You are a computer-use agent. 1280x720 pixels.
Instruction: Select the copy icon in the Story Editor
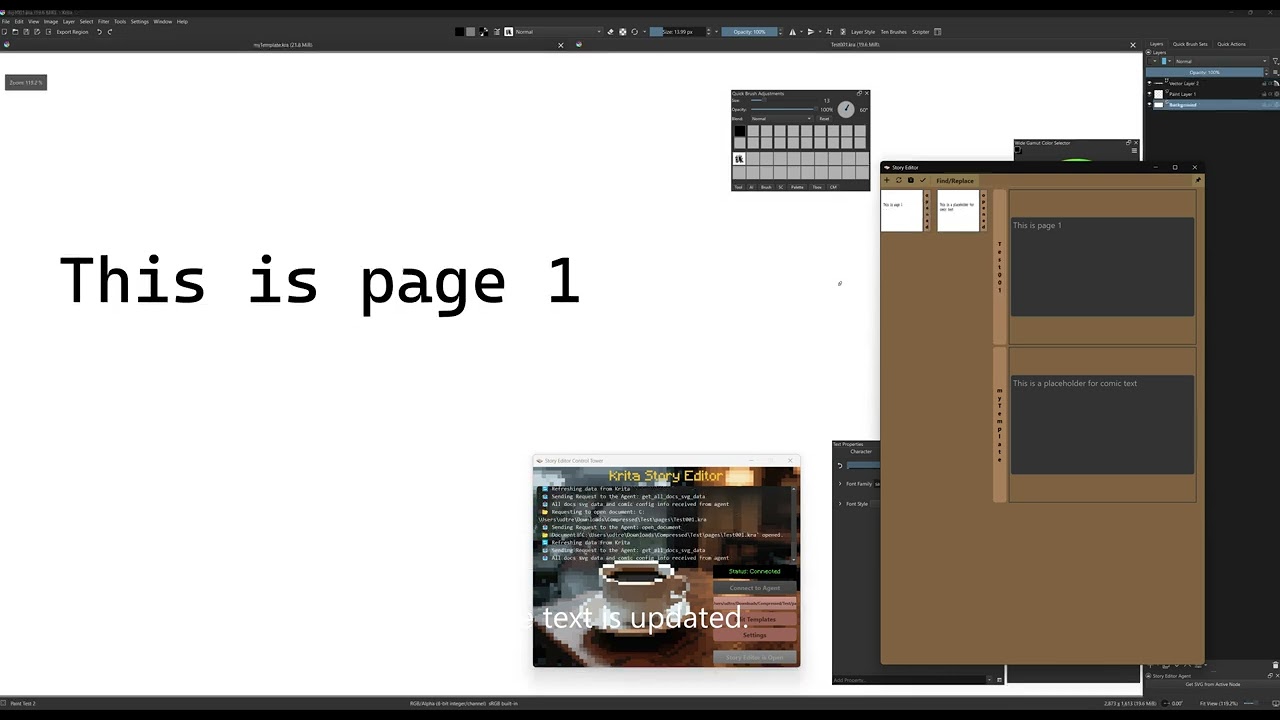(910, 180)
